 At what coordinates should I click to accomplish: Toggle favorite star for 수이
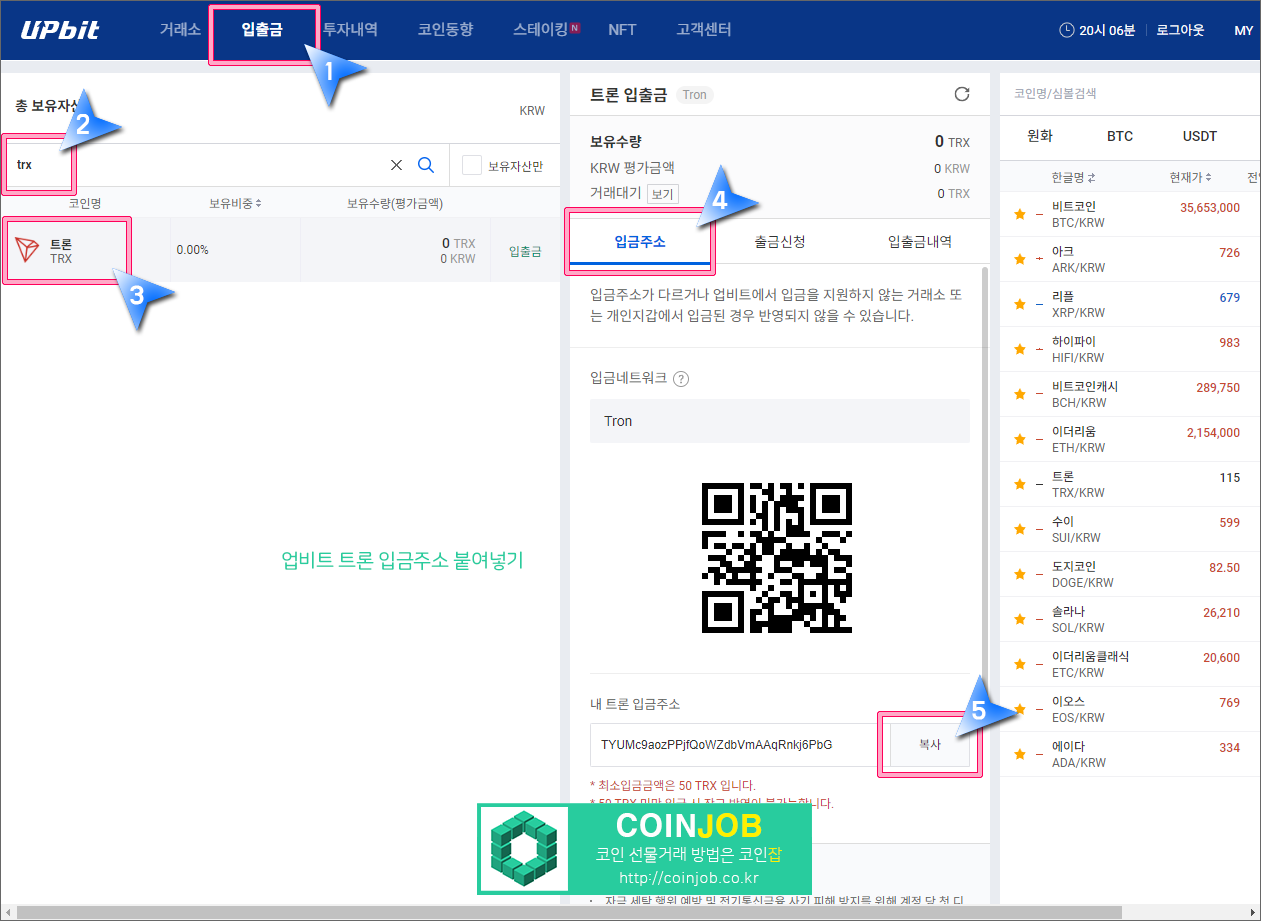point(1020,529)
